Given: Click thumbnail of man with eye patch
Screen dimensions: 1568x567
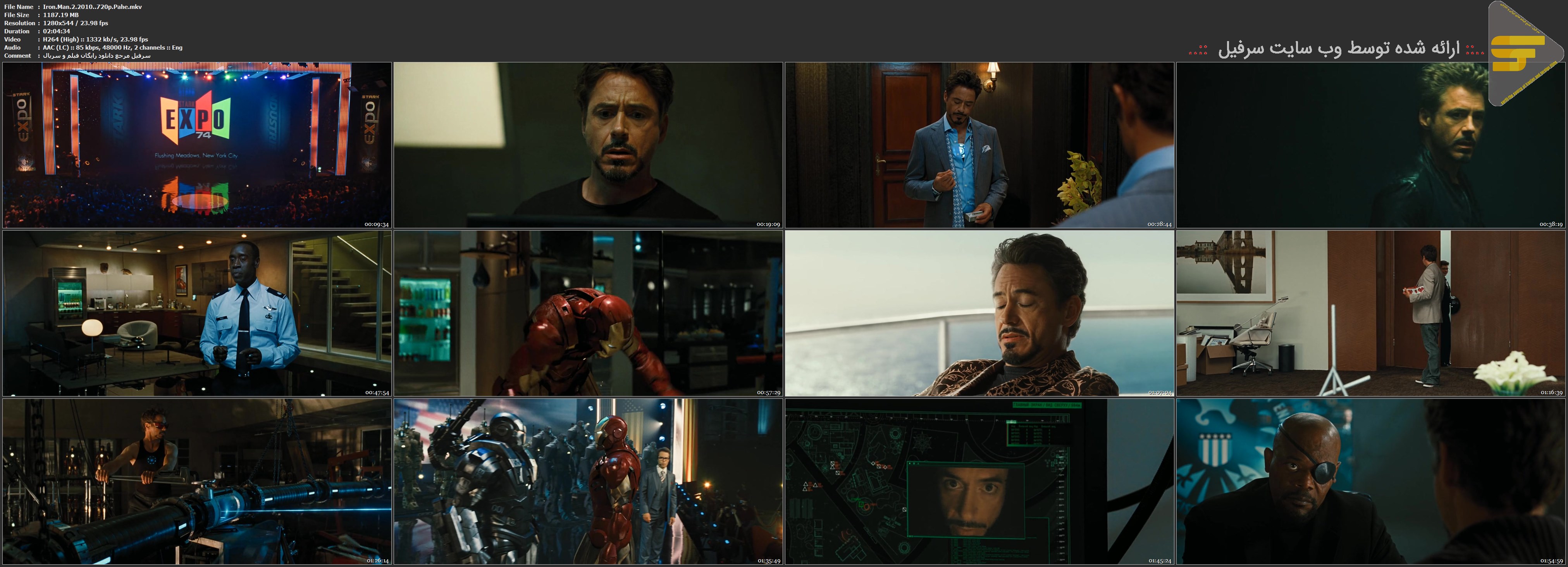Looking at the screenshot, I should [1370, 481].
